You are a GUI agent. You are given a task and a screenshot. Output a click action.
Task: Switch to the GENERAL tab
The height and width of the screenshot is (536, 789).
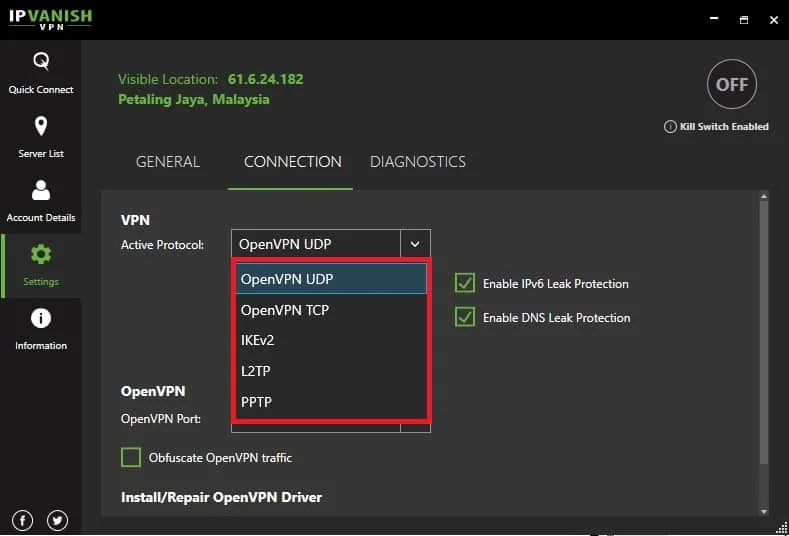[x=168, y=162]
